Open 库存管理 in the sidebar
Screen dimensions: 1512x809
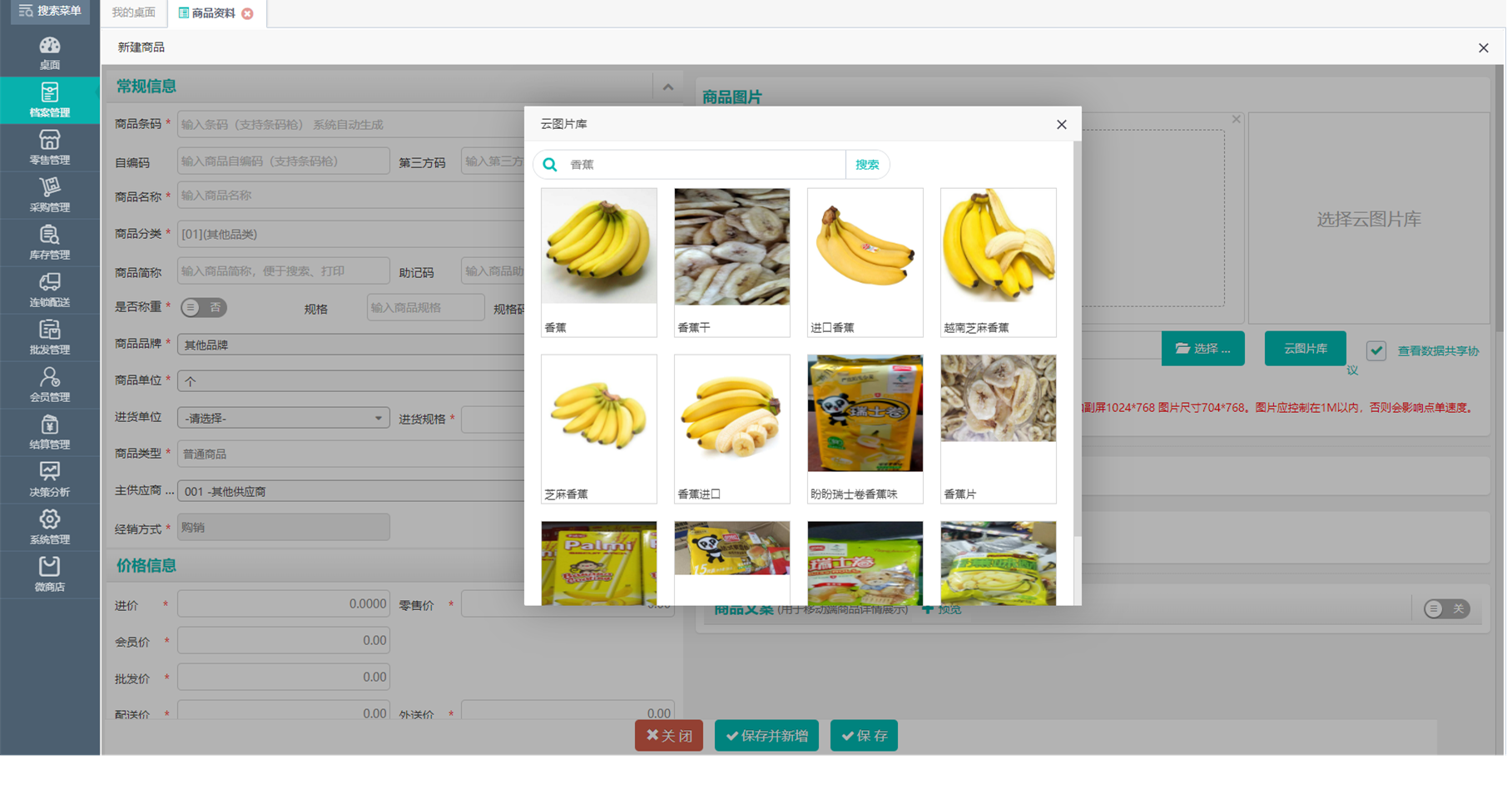49,242
